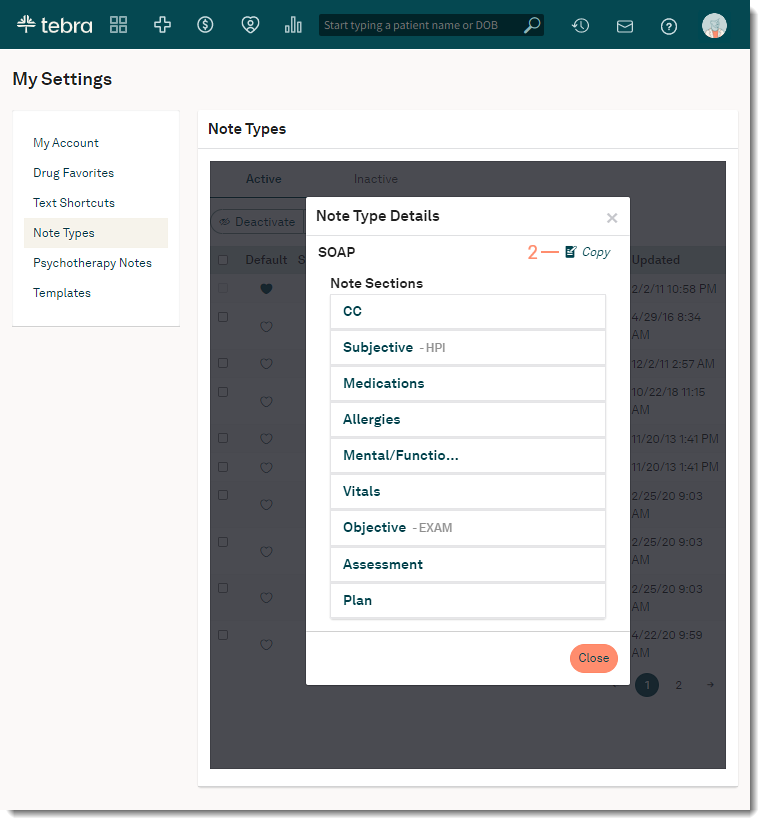The height and width of the screenshot is (825, 765).
Task: Close the Note Type Details dialog with X
Action: point(612,218)
